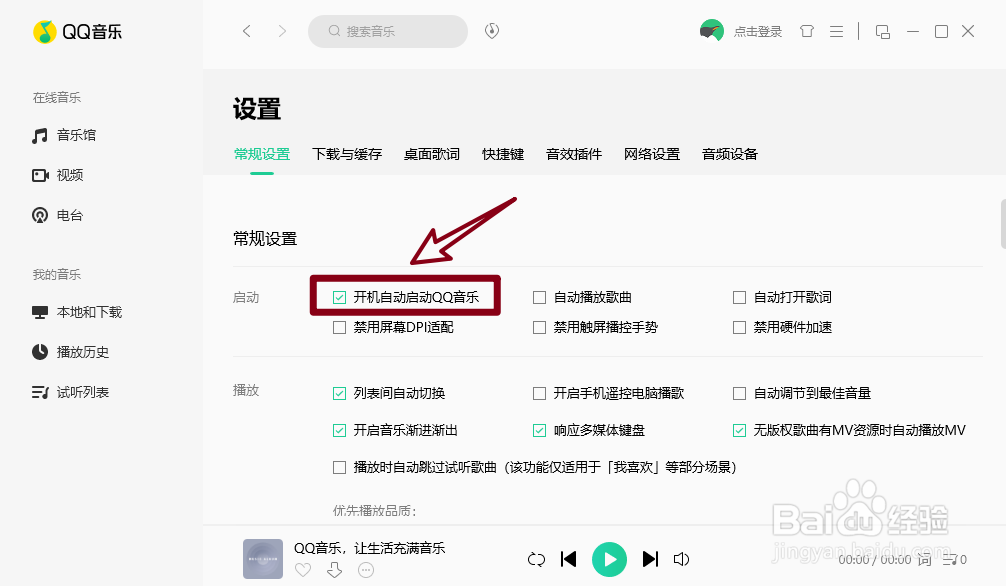Open 电台 in the sidebar
The width and height of the screenshot is (1006, 586).
58,216
